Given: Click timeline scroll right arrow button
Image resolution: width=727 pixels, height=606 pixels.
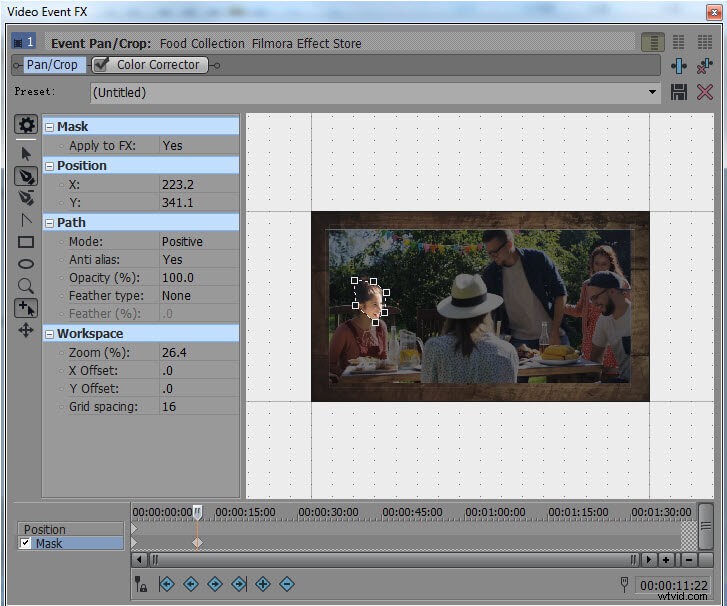Looking at the screenshot, I should pos(648,560).
